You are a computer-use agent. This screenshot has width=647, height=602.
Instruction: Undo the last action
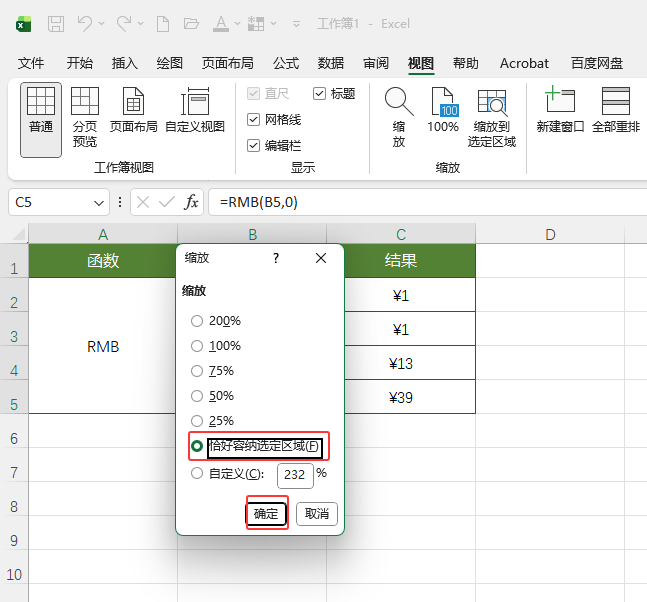85,24
